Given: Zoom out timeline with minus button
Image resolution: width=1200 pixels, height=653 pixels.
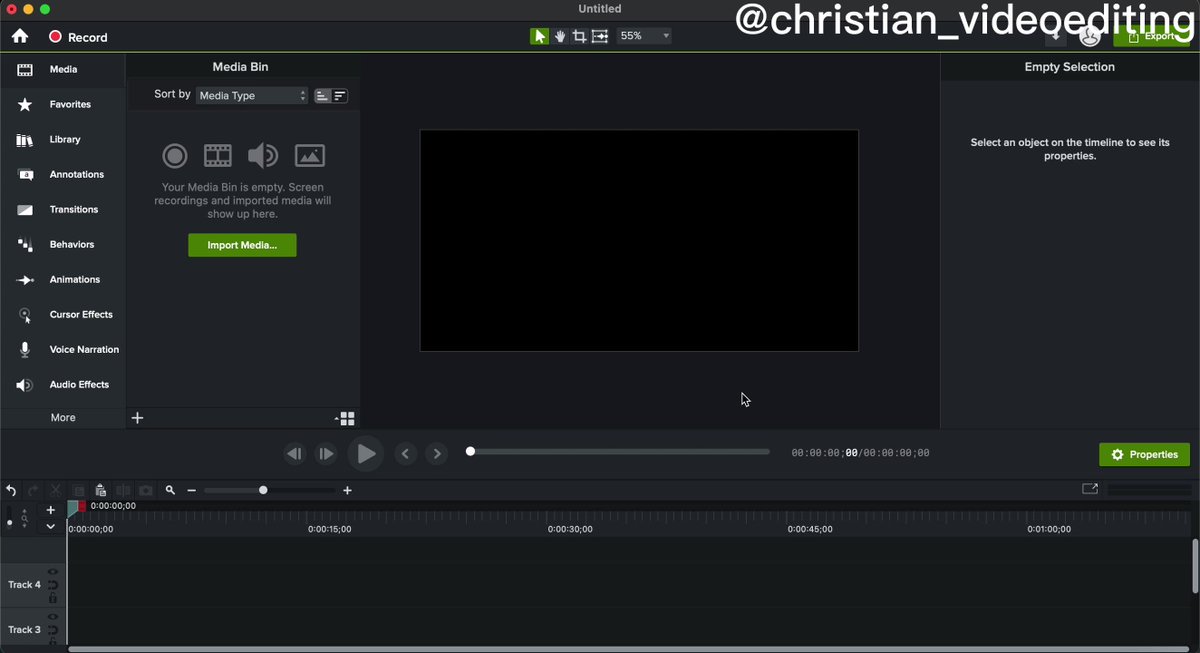Looking at the screenshot, I should pyautogui.click(x=192, y=490).
